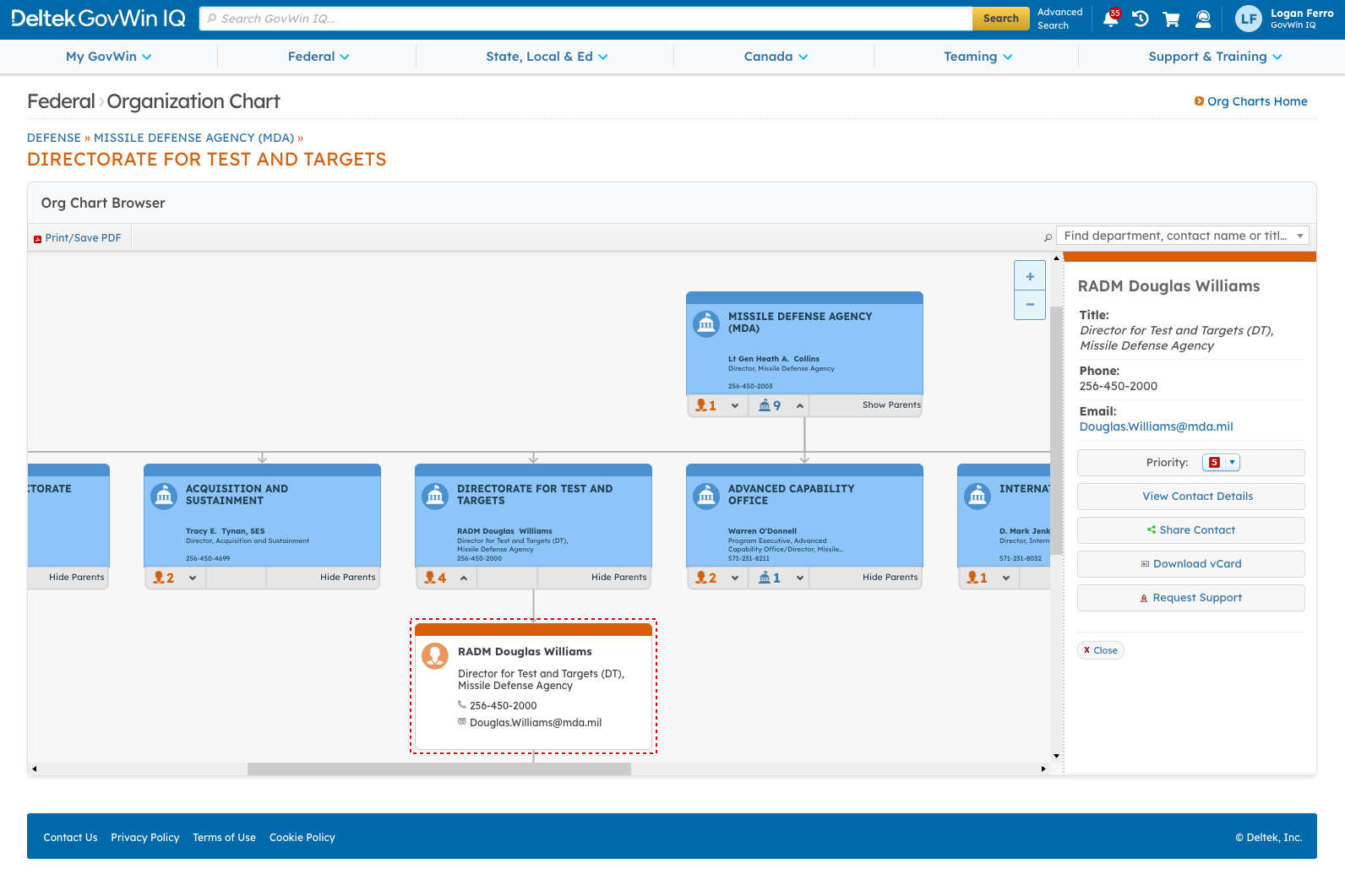This screenshot has height=896, width=1345.
Task: Click the DEFENSE breadcrumb link
Action: tap(54, 138)
